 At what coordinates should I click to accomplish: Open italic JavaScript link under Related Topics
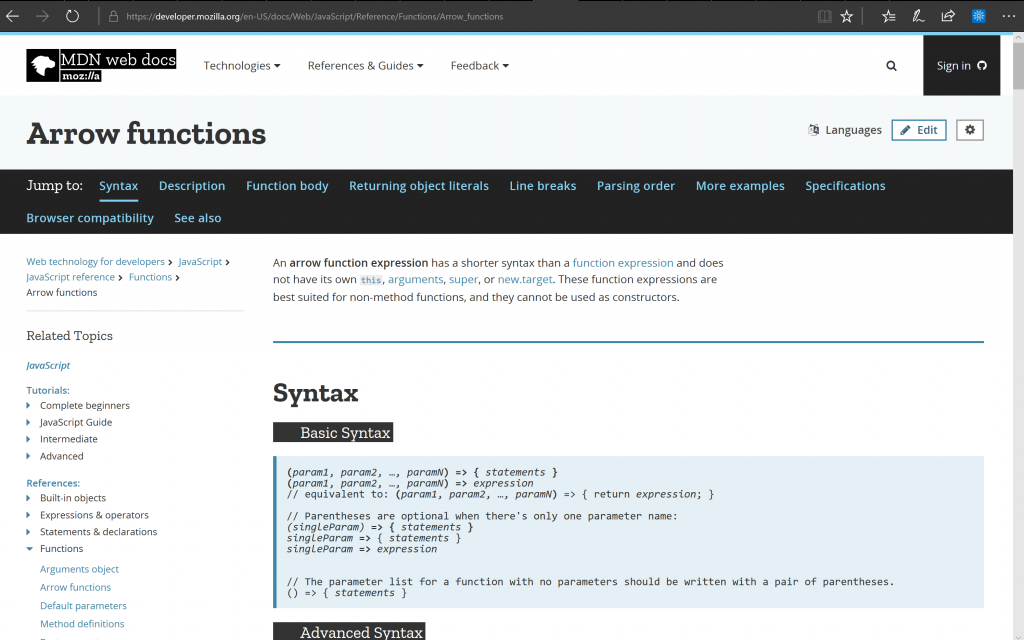tap(48, 366)
